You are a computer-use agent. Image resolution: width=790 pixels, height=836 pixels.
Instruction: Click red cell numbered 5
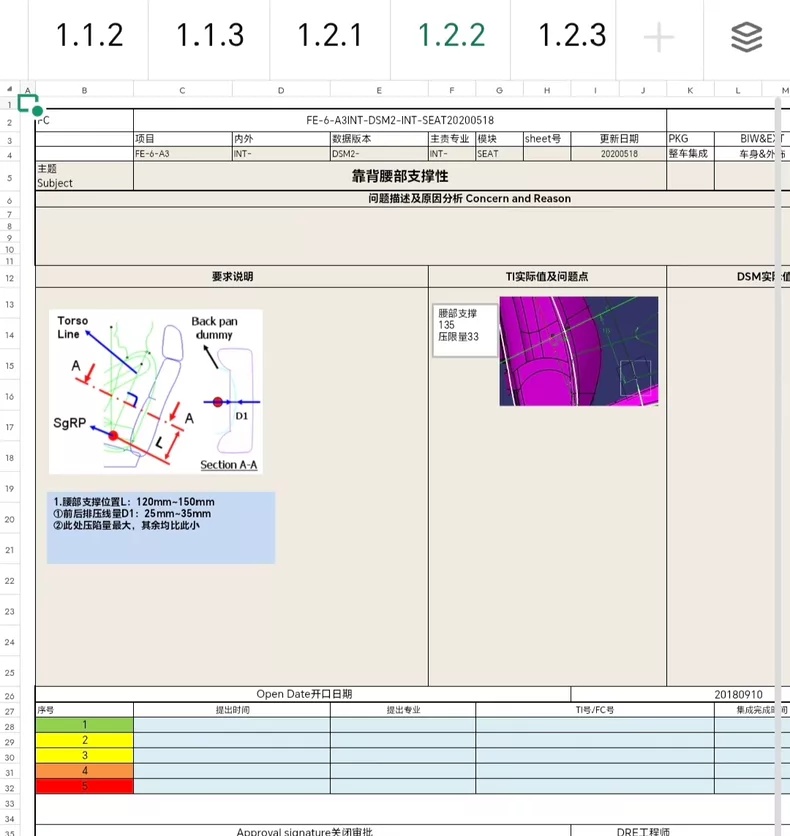84,786
